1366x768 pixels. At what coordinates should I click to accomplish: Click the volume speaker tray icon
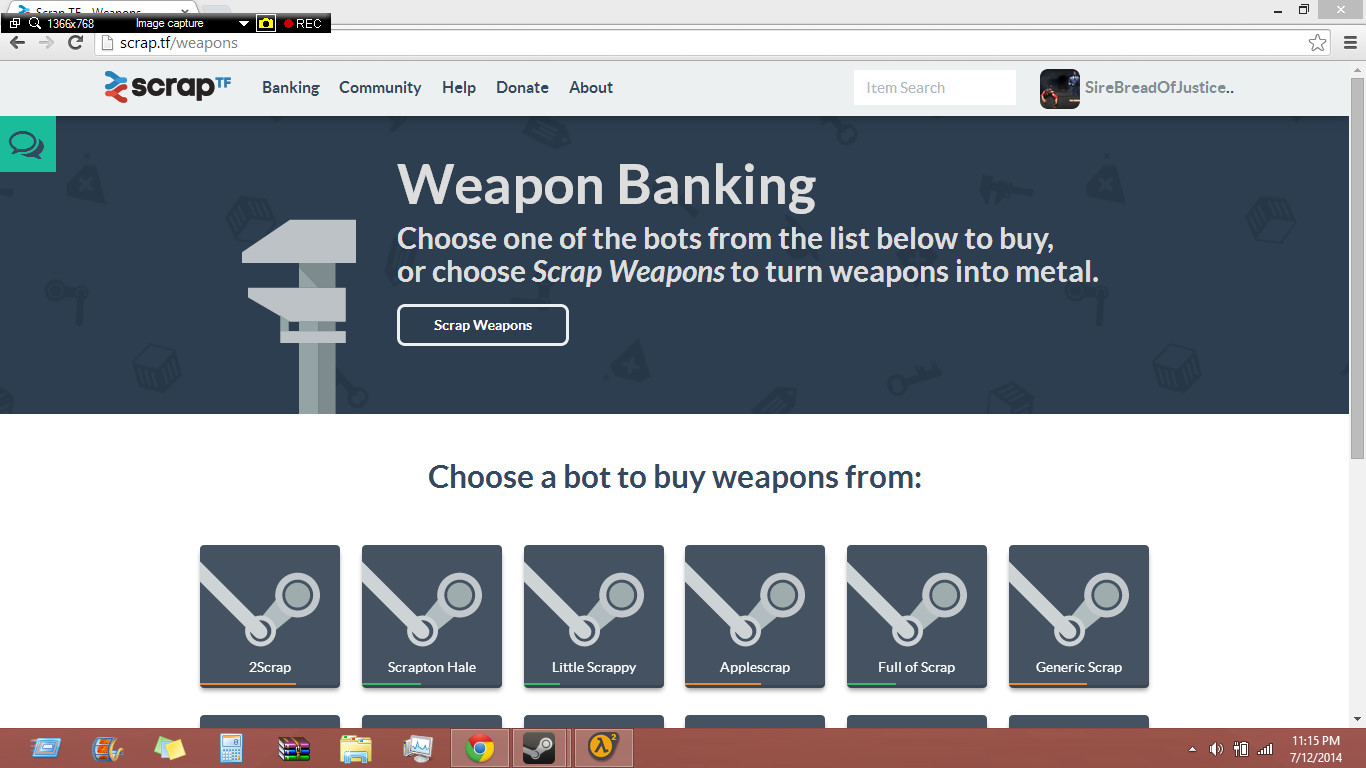[1216, 749]
